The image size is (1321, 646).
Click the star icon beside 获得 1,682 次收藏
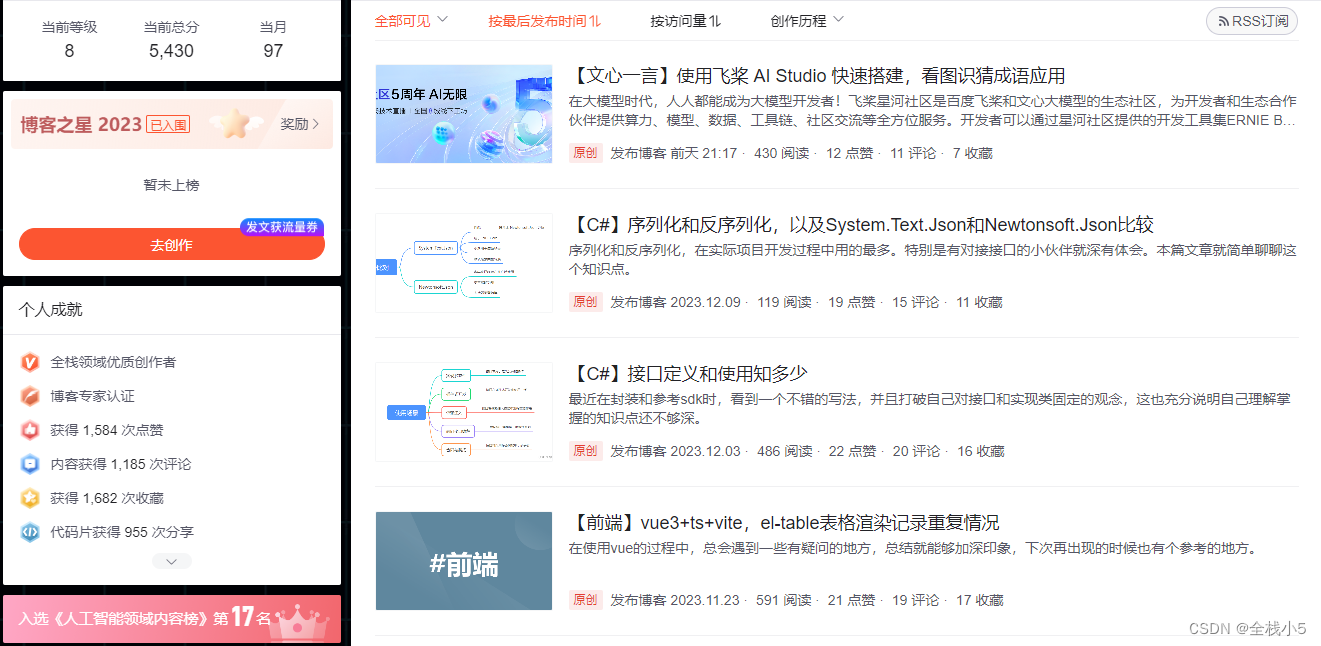[x=30, y=498]
